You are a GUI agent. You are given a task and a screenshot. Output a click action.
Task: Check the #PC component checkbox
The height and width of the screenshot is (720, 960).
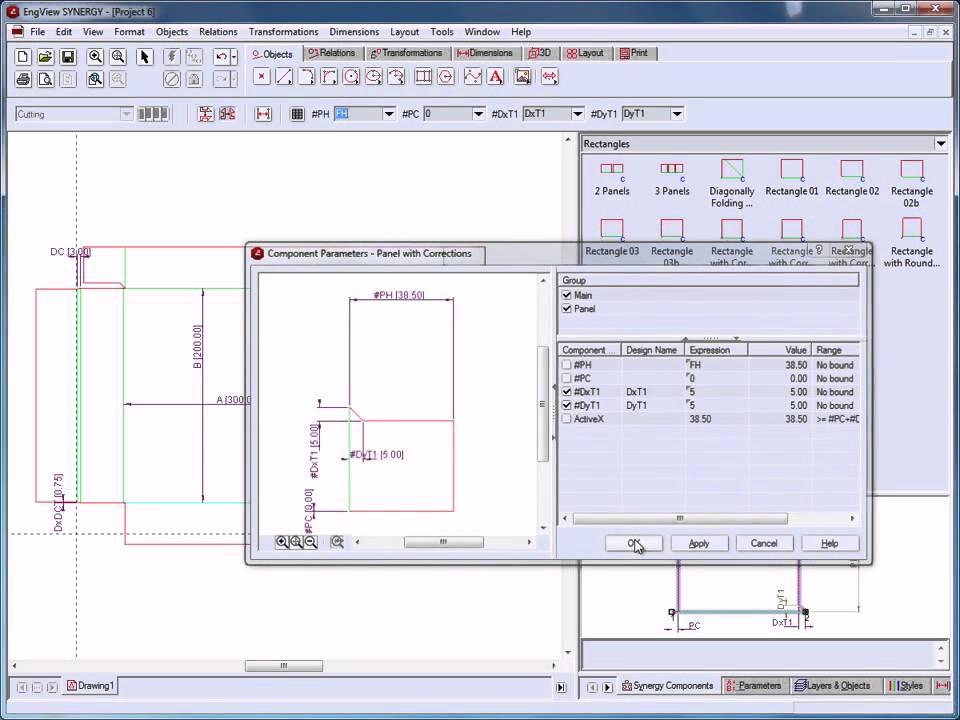(566, 378)
